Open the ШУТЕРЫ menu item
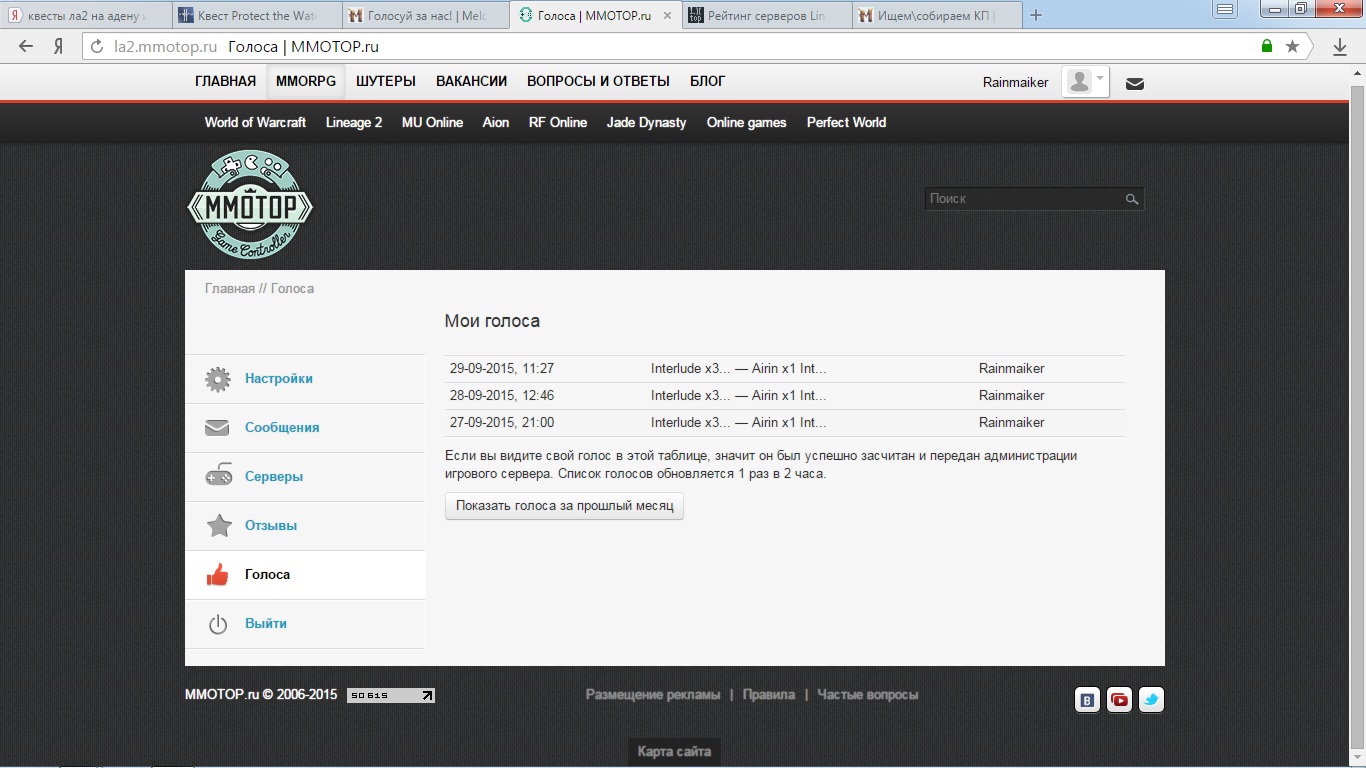The width and height of the screenshot is (1366, 768). [x=386, y=81]
